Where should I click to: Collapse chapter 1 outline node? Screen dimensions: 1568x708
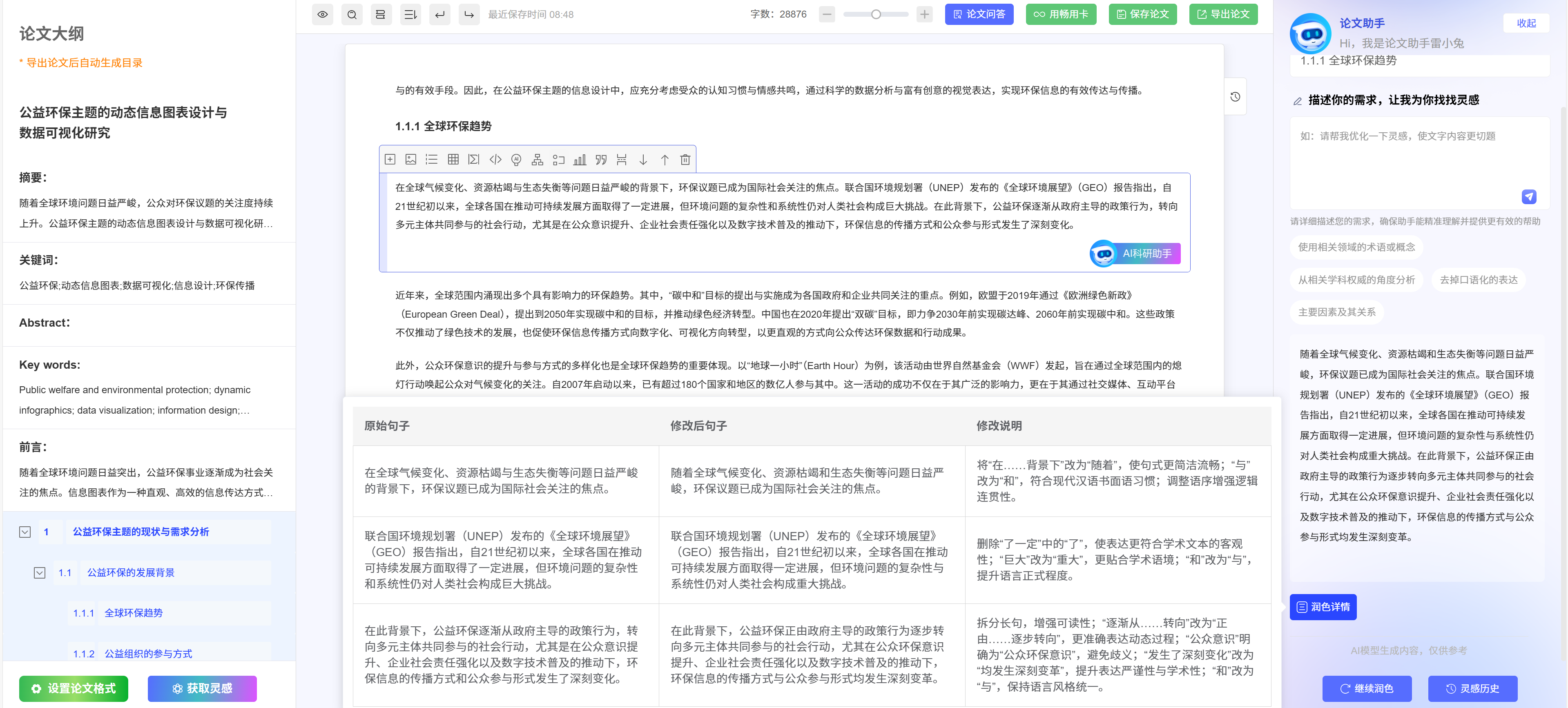(x=25, y=532)
